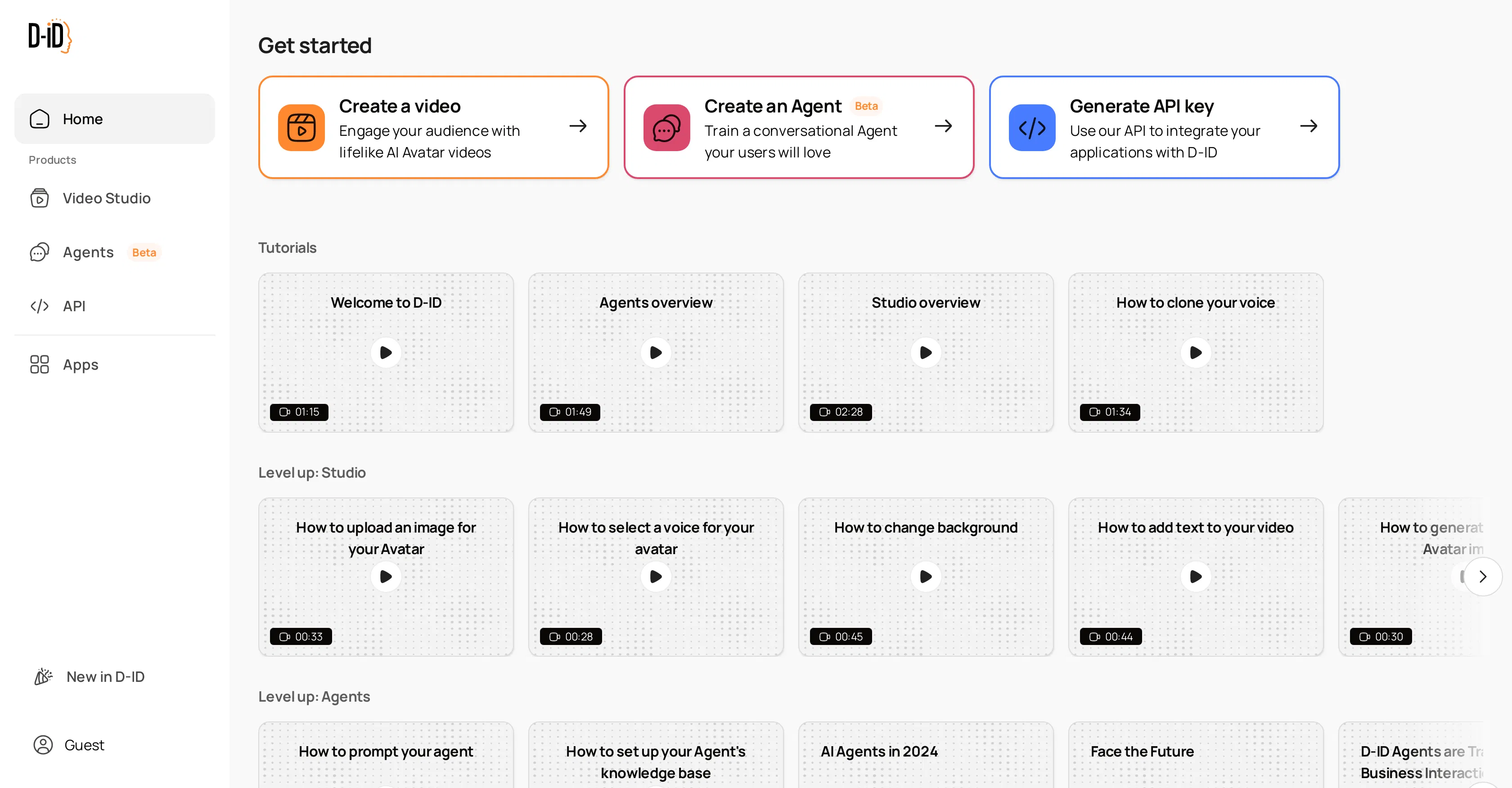
Task: Open How to change background thumbnail
Action: 926,576
